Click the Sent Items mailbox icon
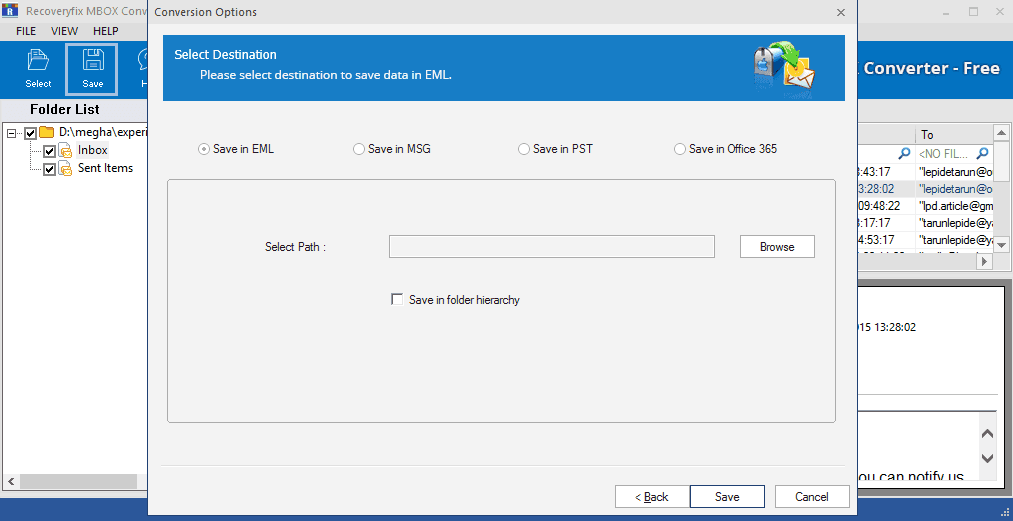 (x=66, y=169)
